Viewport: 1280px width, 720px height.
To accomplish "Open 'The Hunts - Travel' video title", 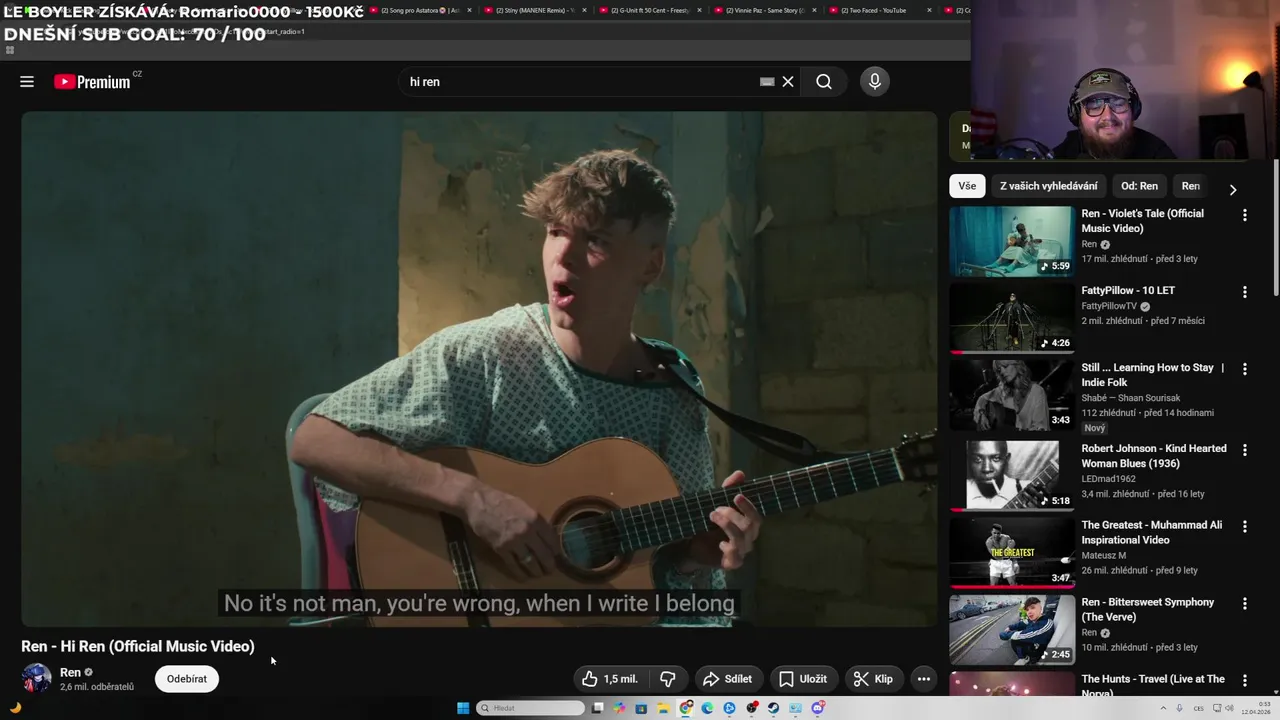I will (1153, 686).
